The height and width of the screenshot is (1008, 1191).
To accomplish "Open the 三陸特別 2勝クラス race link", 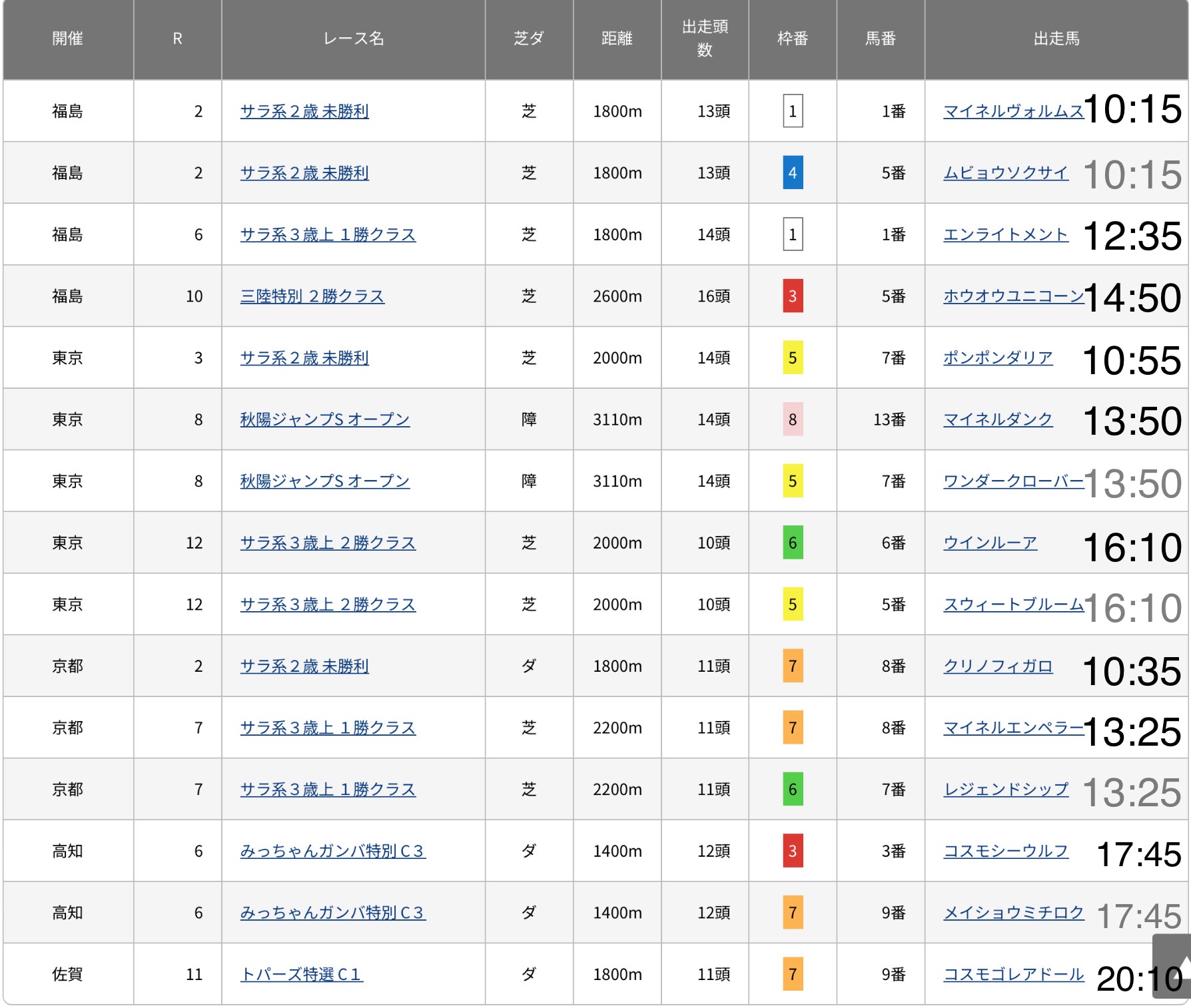I will [312, 296].
